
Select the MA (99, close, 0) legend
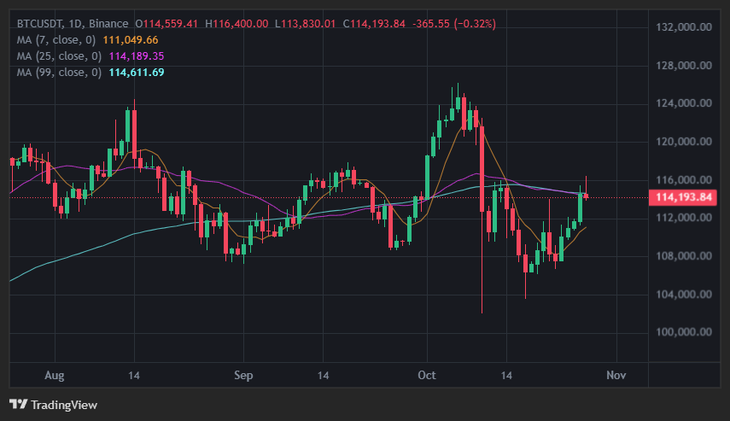coord(59,73)
